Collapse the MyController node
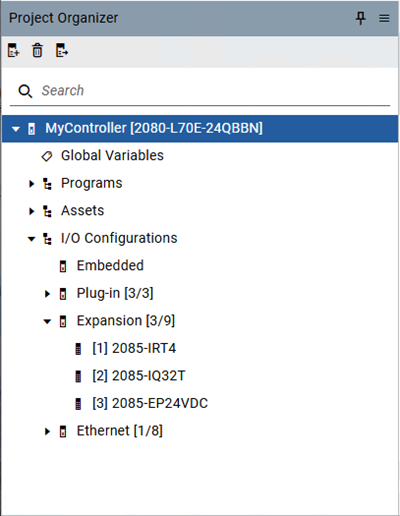 (16, 129)
